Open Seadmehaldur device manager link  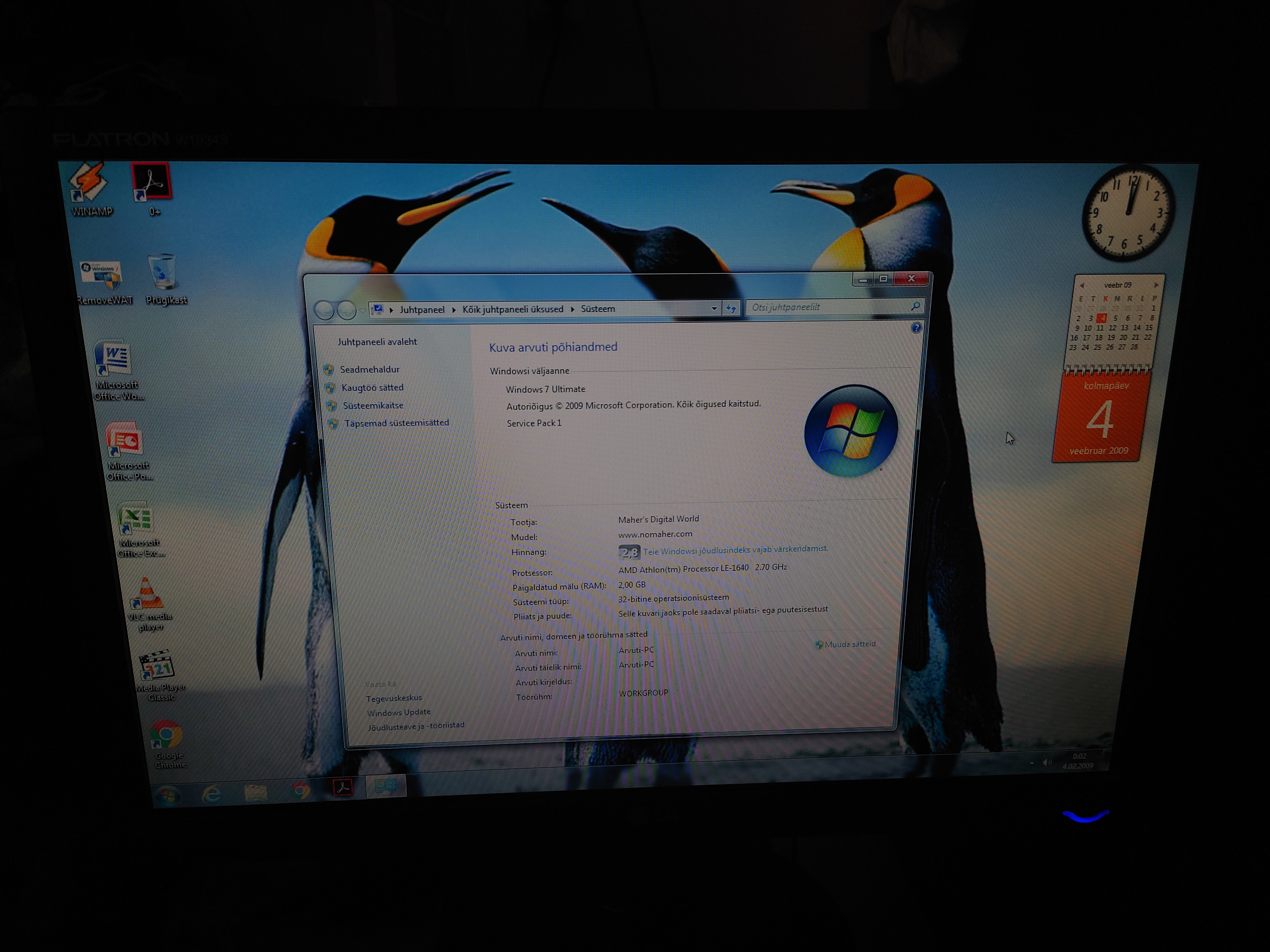coord(370,369)
